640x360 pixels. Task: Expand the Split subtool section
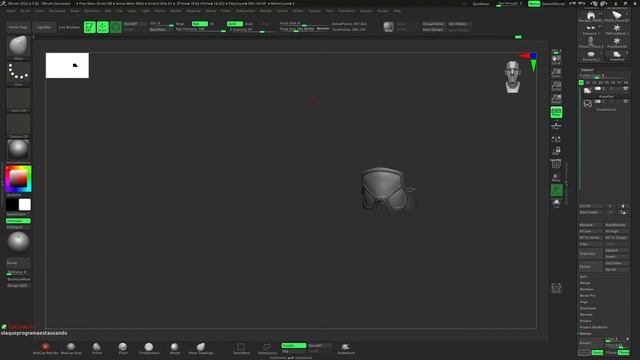point(584,276)
